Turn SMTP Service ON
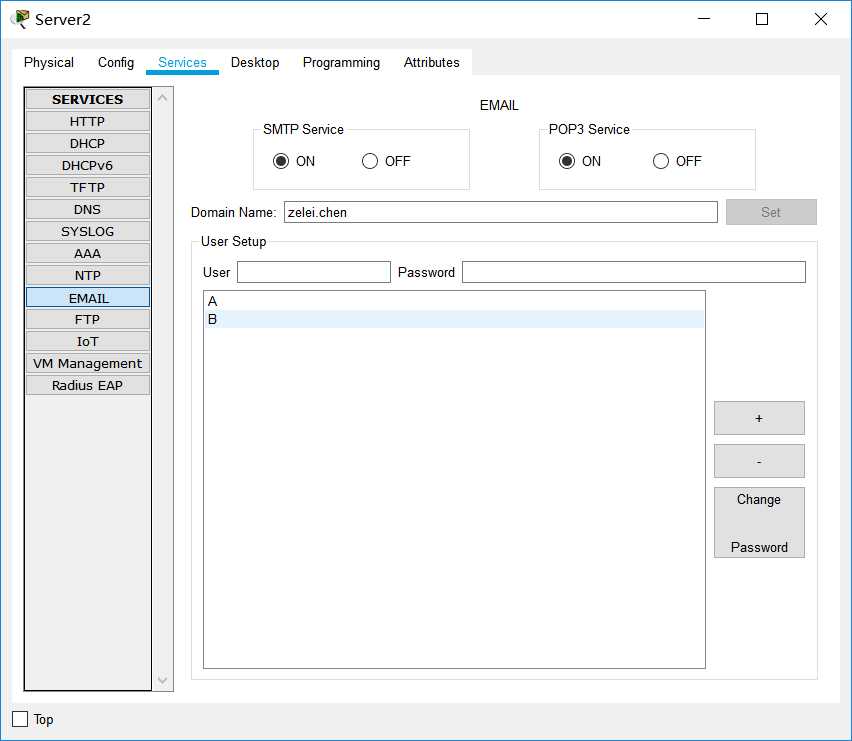 pos(281,161)
